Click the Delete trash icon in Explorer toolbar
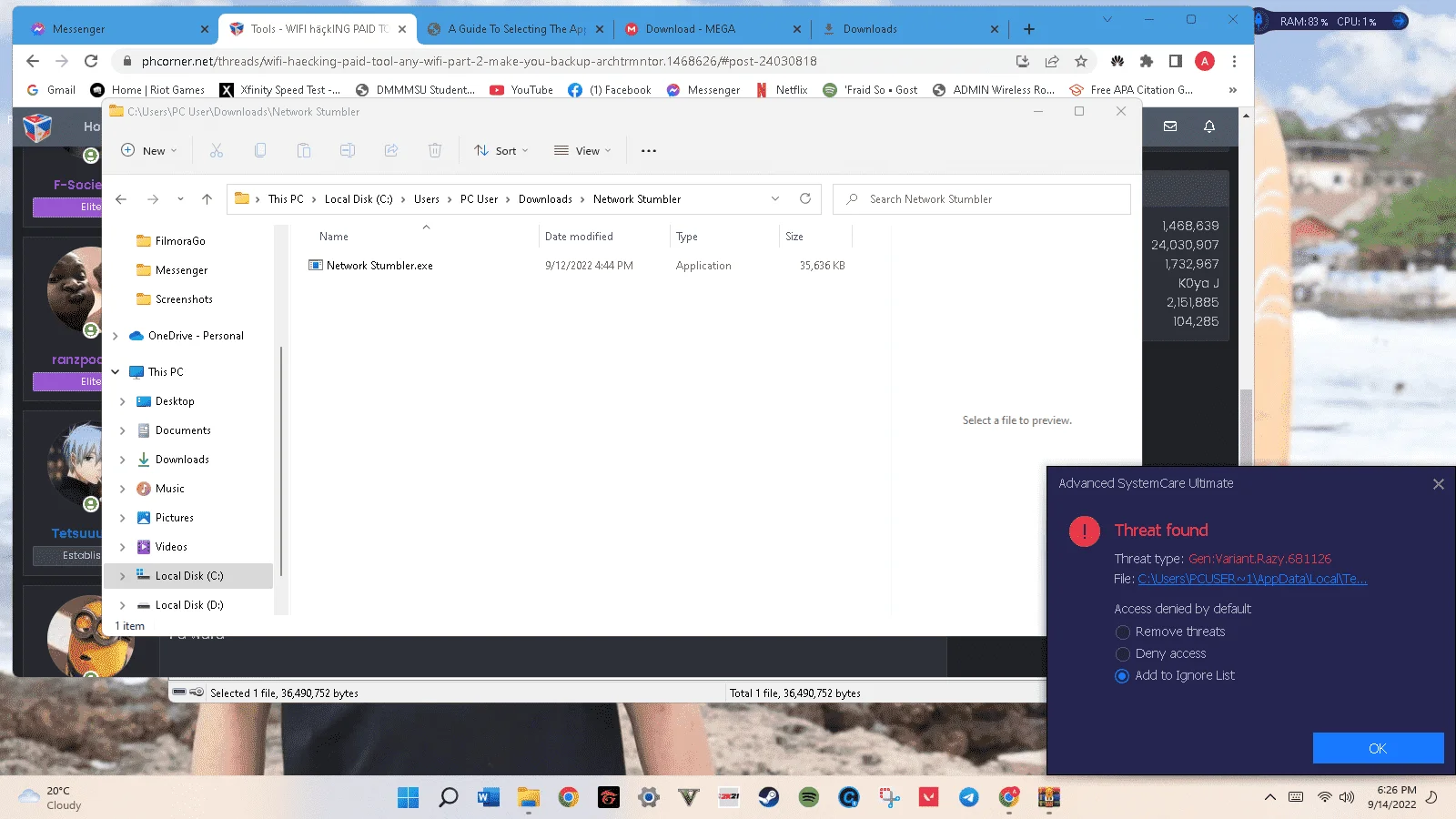The width and height of the screenshot is (1456, 819). tap(435, 151)
